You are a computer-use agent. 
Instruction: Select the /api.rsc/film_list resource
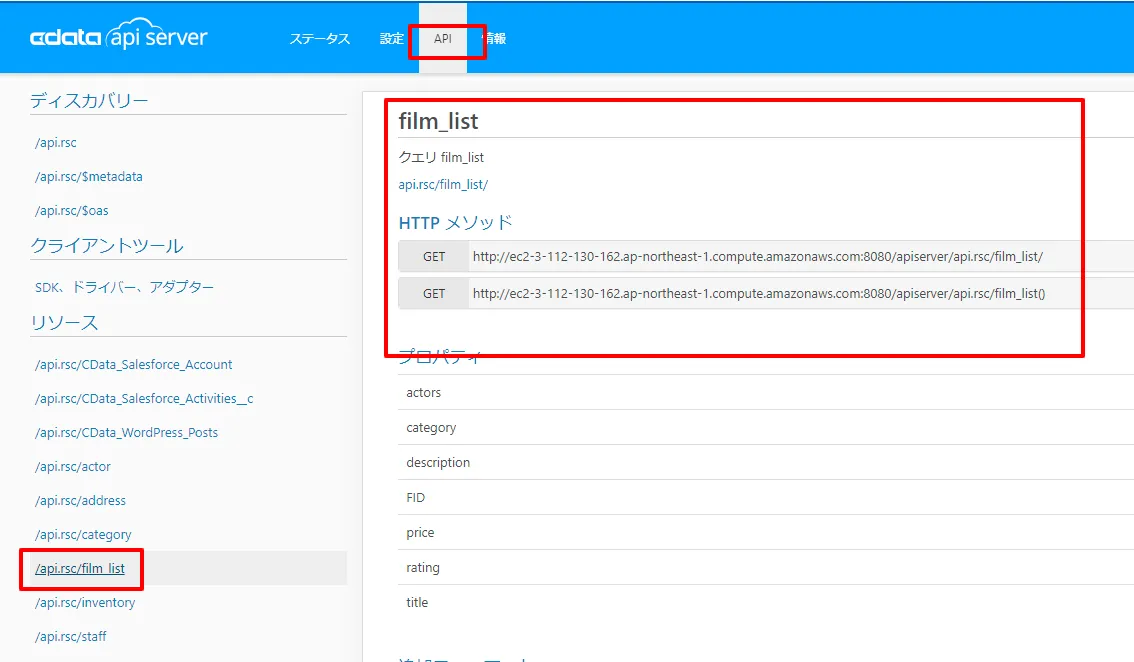80,569
